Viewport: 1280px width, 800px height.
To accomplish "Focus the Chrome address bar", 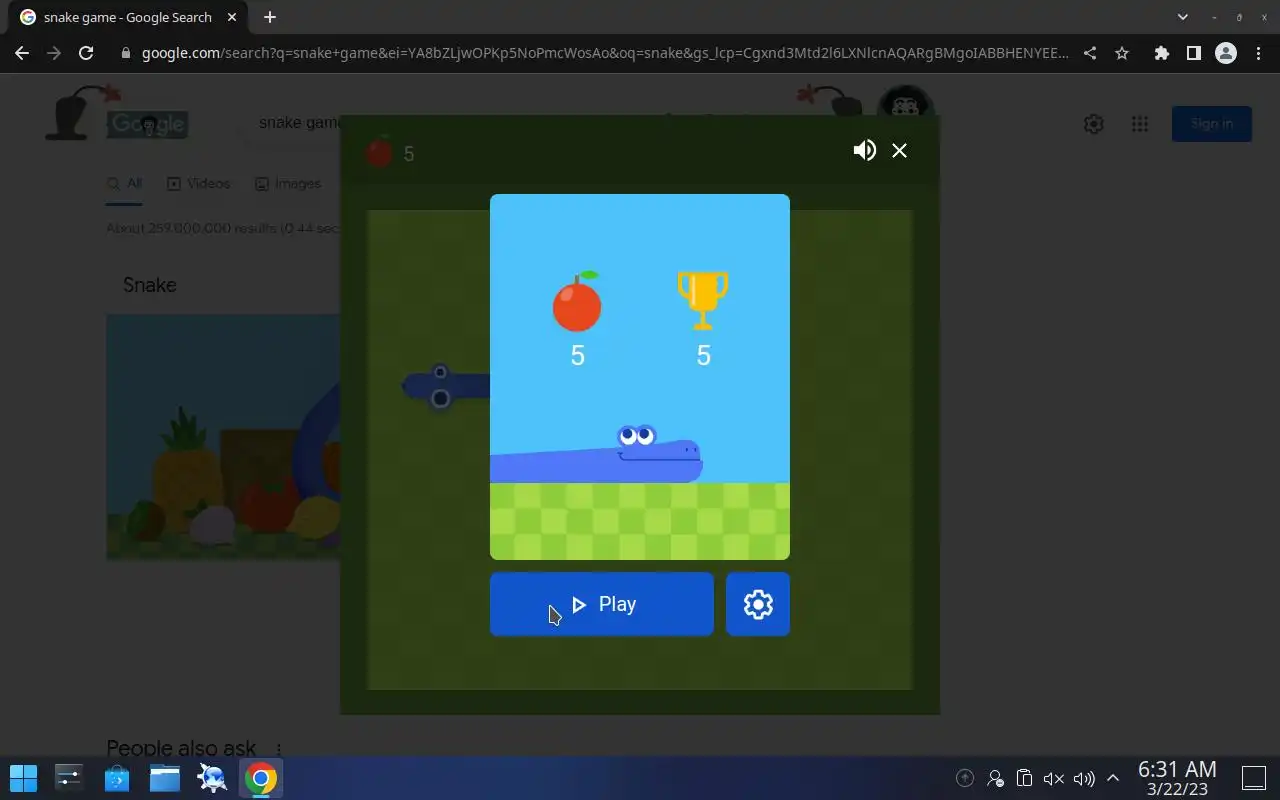I will coord(605,53).
